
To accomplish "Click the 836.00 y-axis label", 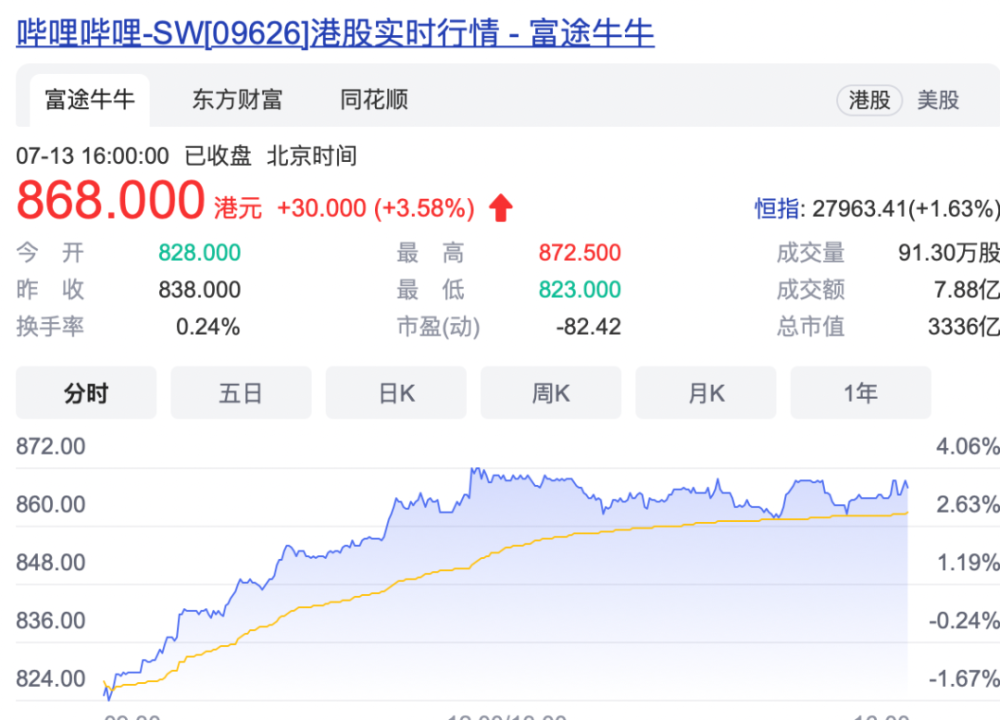I will pyautogui.click(x=50, y=621).
